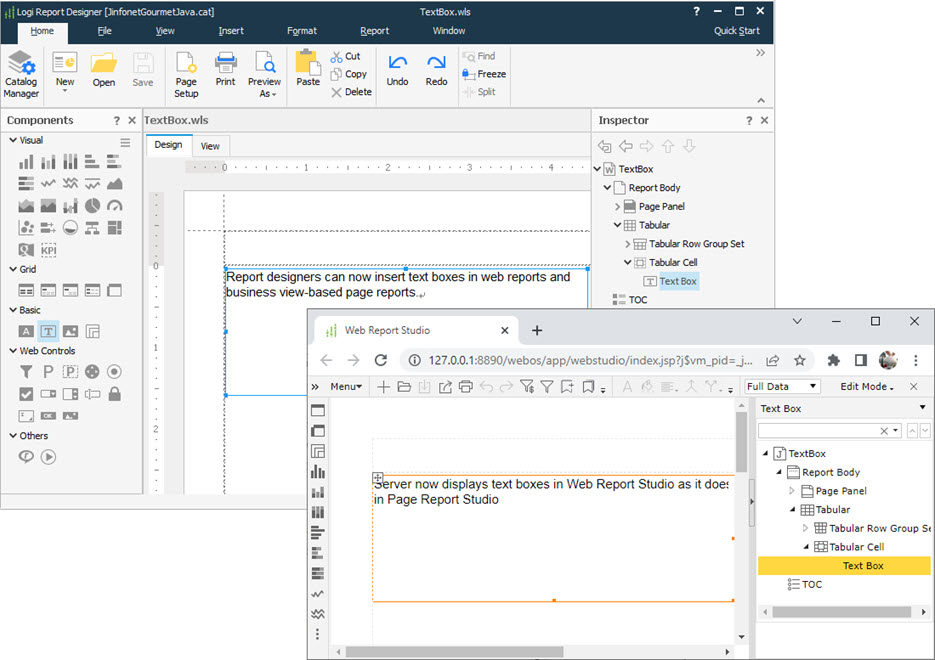Click the Print icon in ribbon
This screenshot has width=935, height=660.
(225, 63)
